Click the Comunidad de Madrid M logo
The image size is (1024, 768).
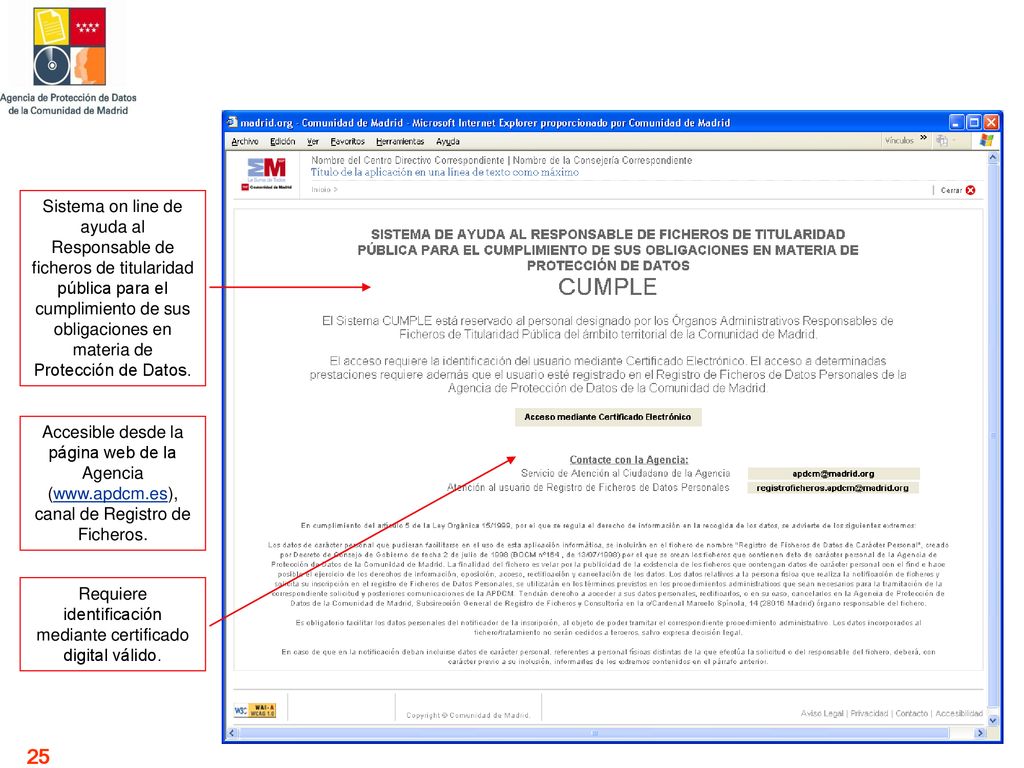[266, 174]
